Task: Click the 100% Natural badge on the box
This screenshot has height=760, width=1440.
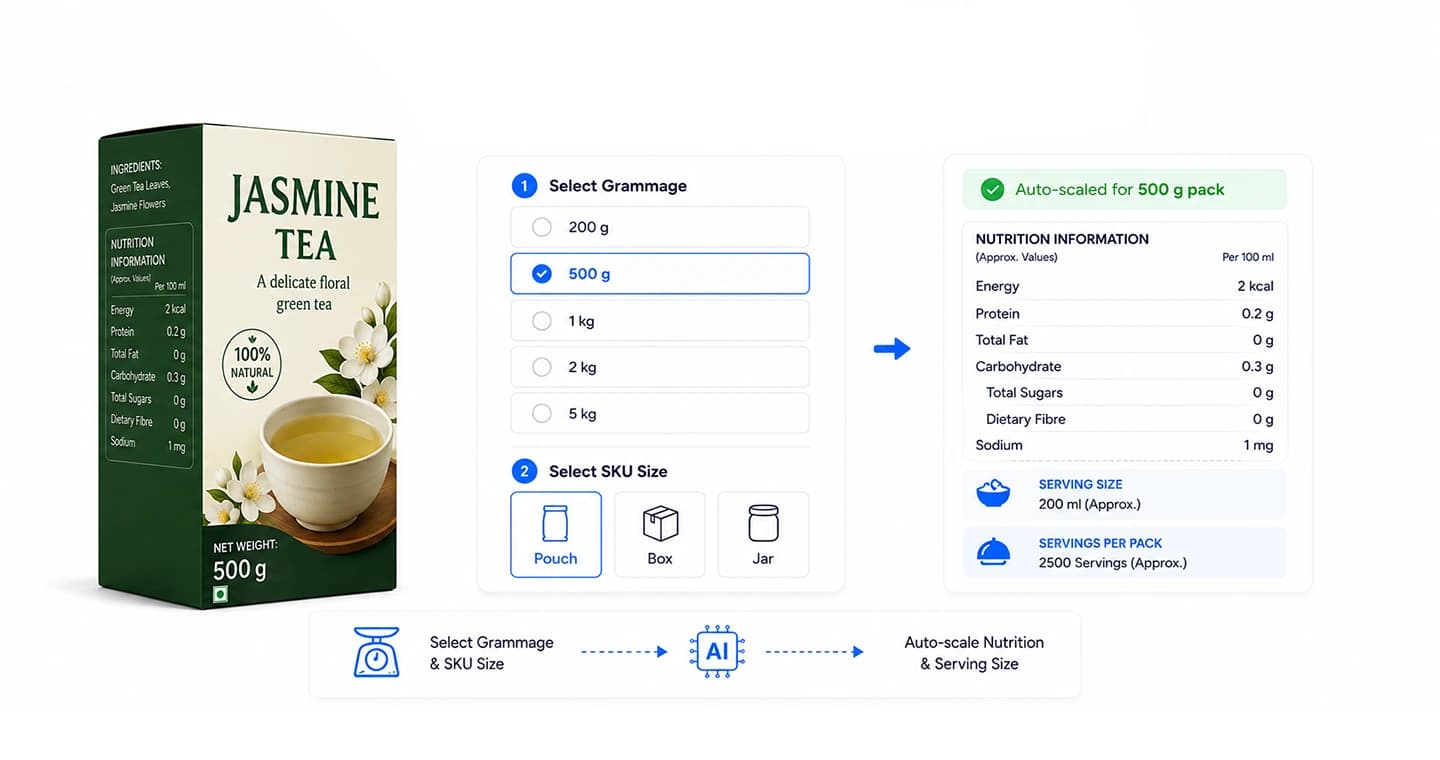Action: 252,363
